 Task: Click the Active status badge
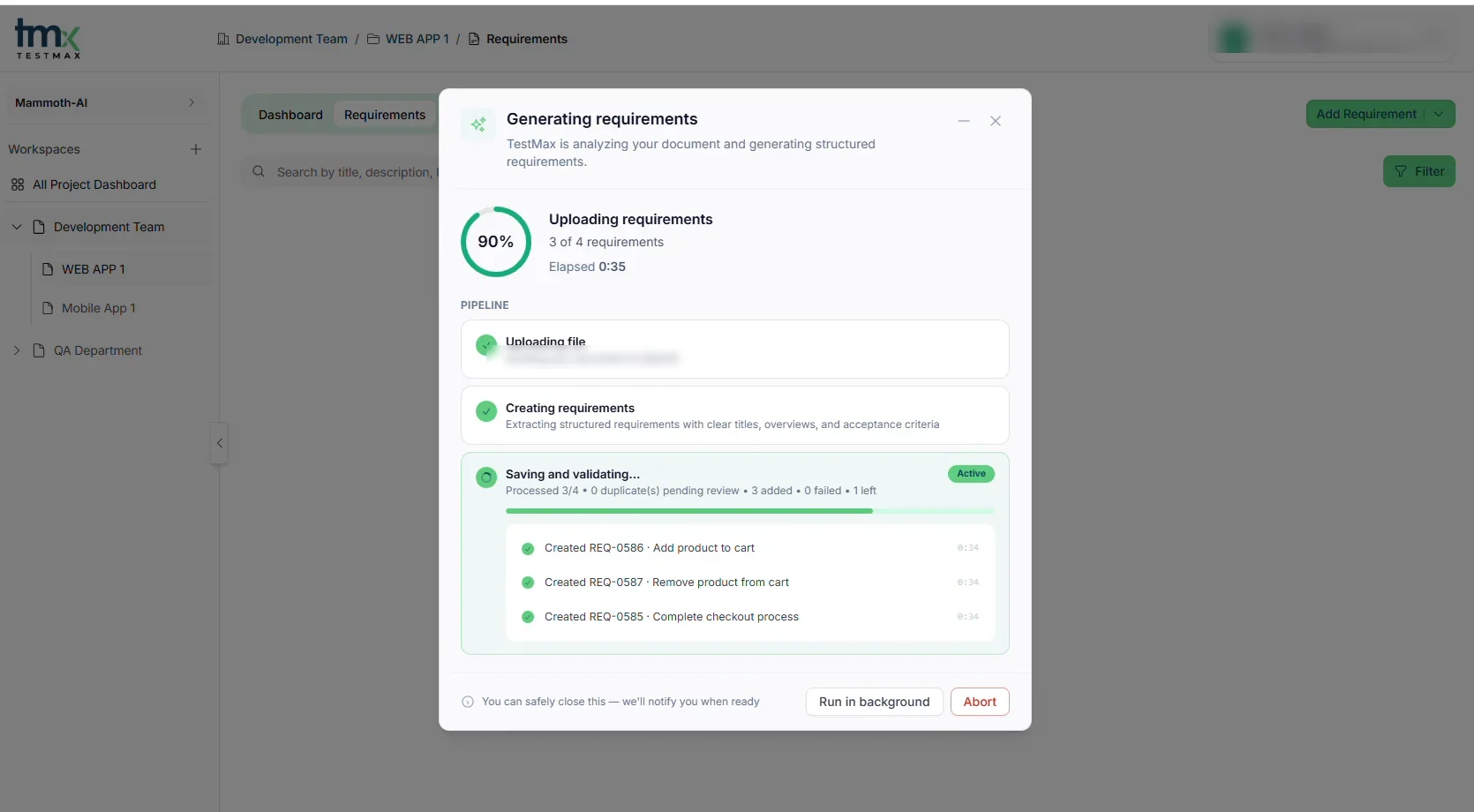click(x=971, y=474)
